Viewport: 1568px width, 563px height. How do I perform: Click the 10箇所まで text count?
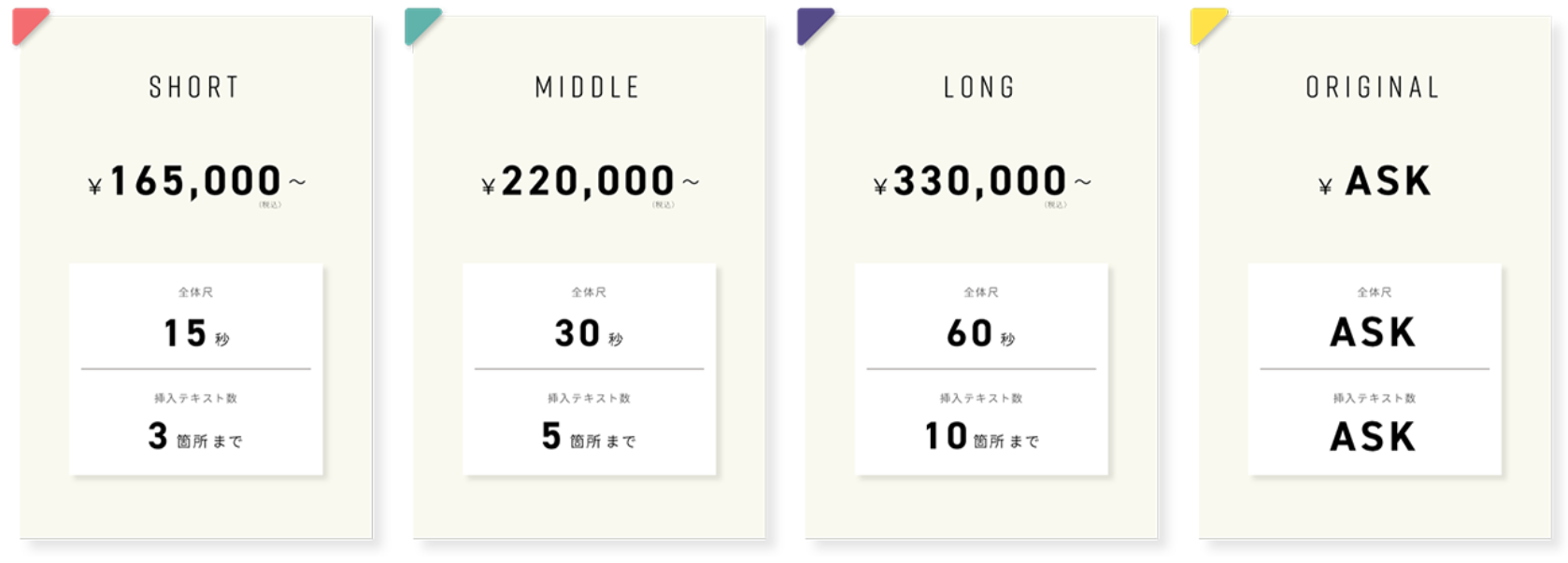981,437
